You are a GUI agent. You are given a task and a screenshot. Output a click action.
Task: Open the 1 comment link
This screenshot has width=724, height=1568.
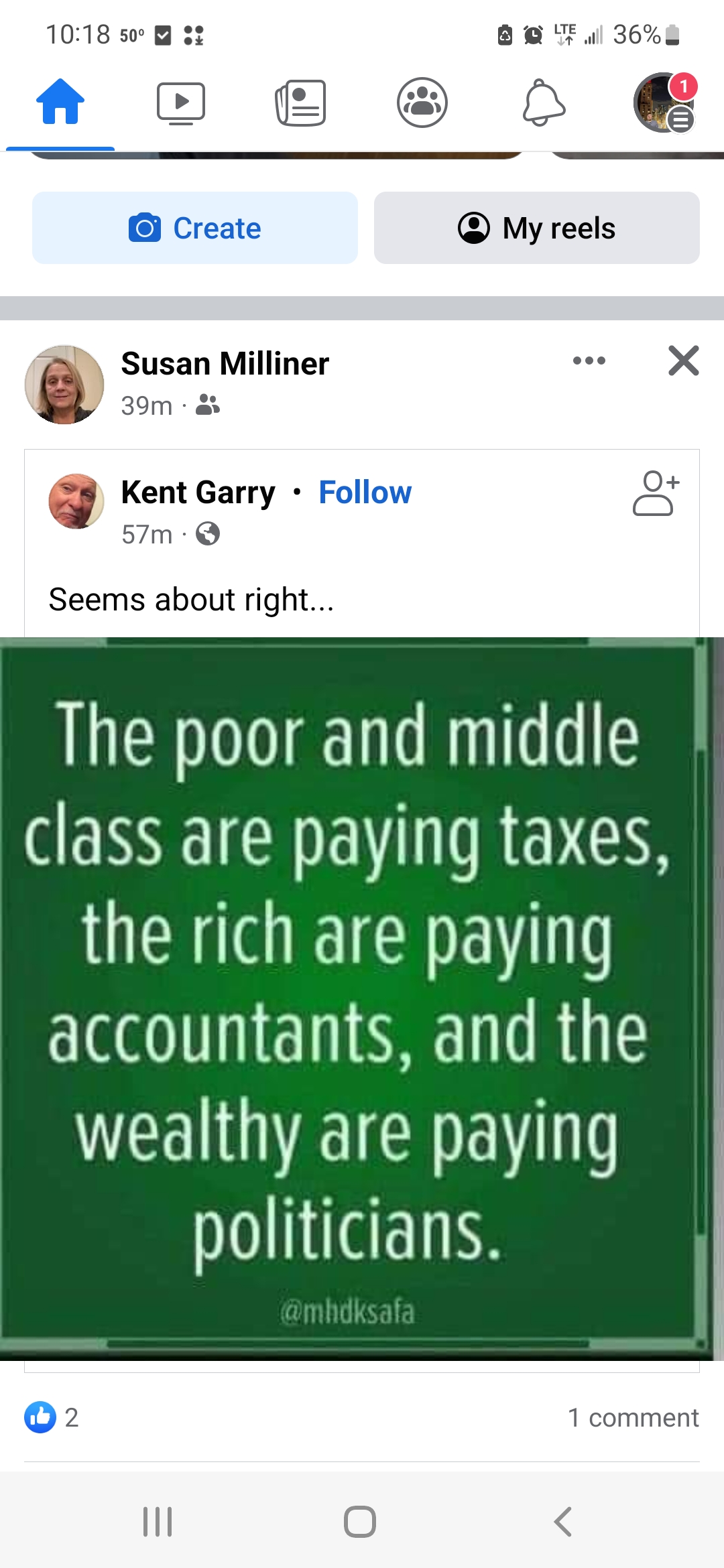[633, 1417]
